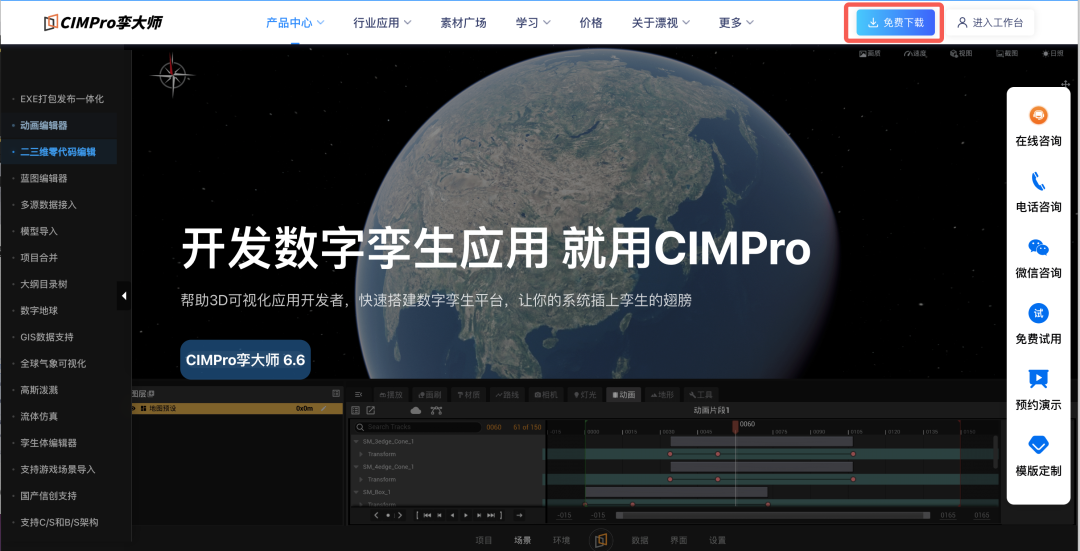This screenshot has height=551, width=1080.
Task: Choose 国产信创支持 in the sidebar
Action: tap(48, 496)
